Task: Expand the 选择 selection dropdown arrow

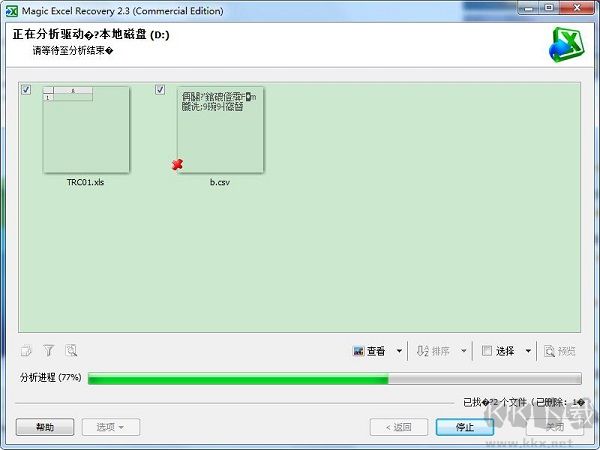Action: (528, 351)
